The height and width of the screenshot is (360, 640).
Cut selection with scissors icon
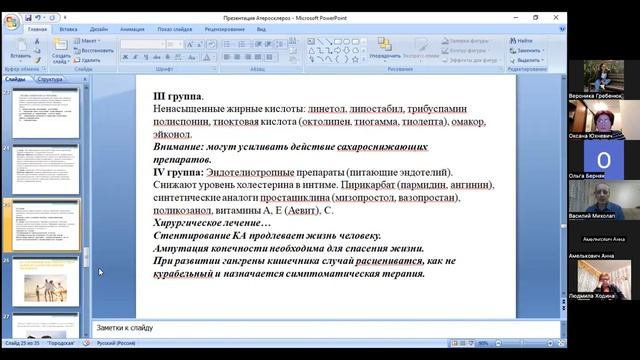pos(37,41)
